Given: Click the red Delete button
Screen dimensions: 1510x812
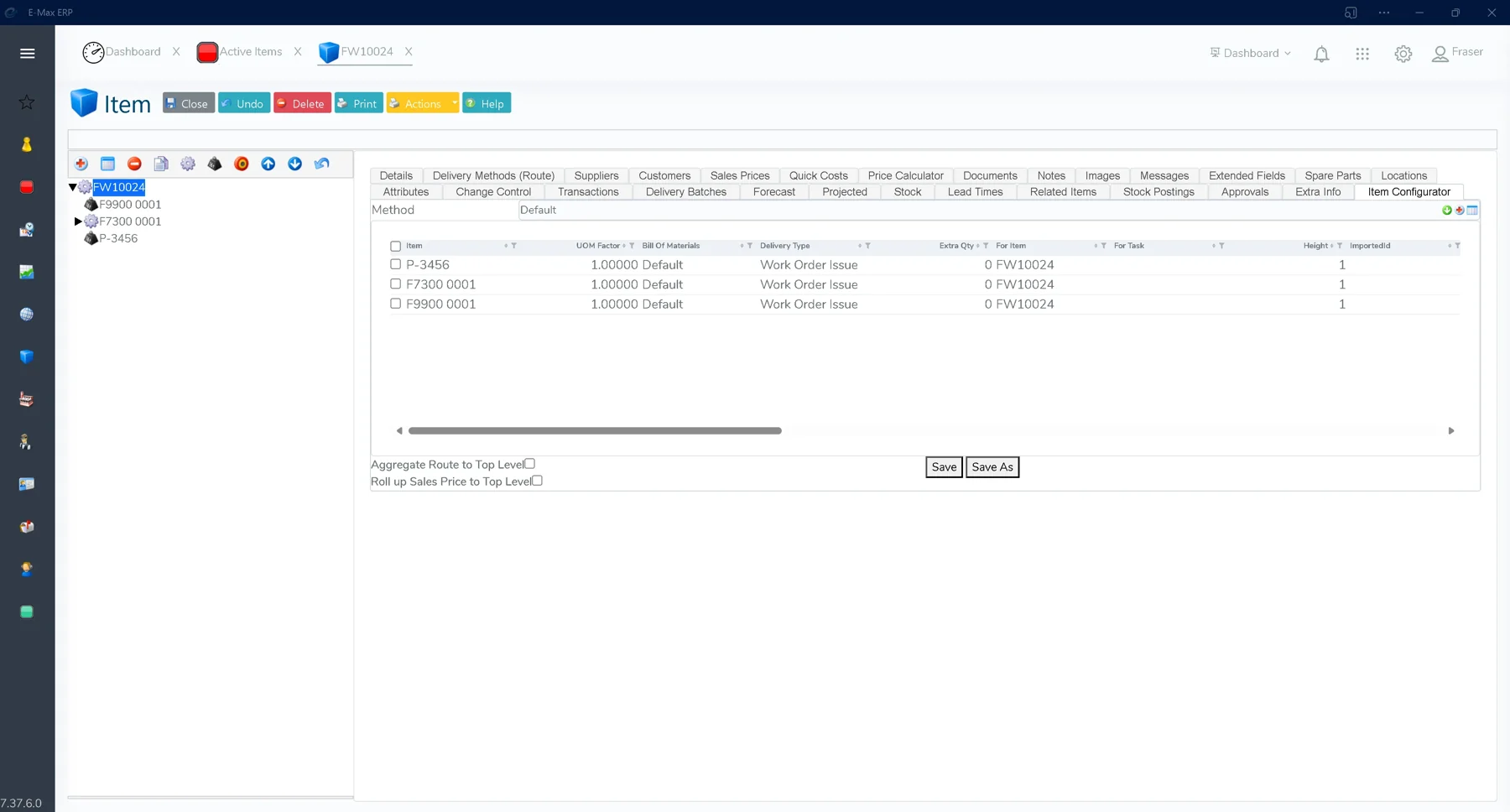Looking at the screenshot, I should click(x=302, y=103).
